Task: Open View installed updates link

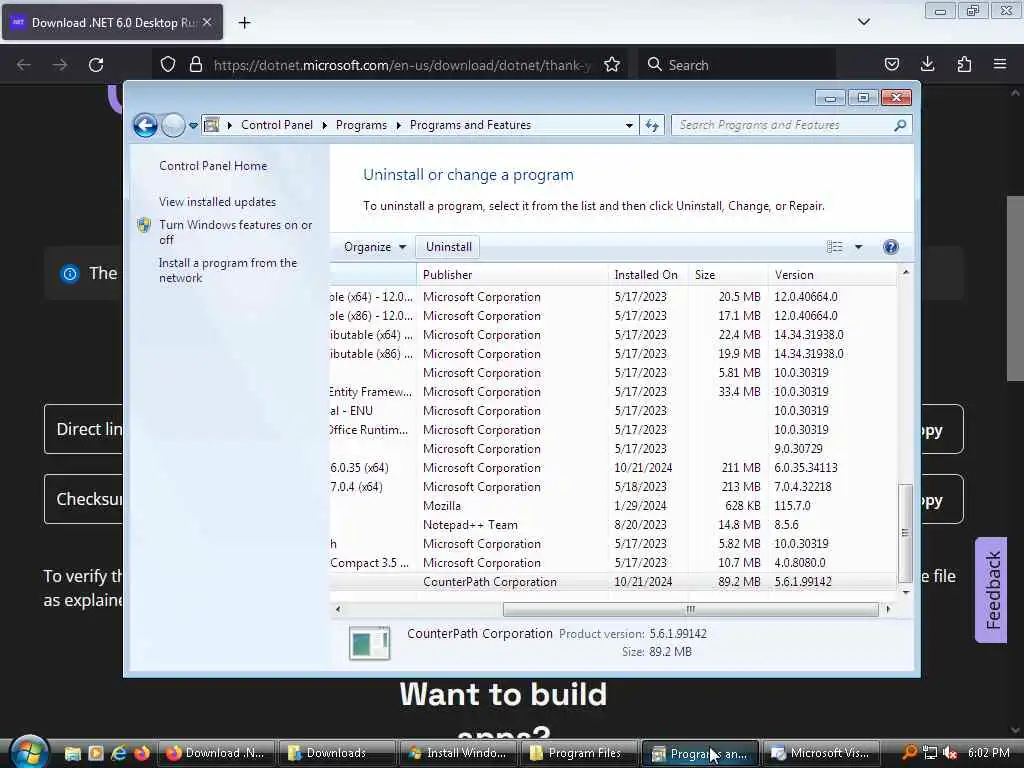Action: point(217,202)
